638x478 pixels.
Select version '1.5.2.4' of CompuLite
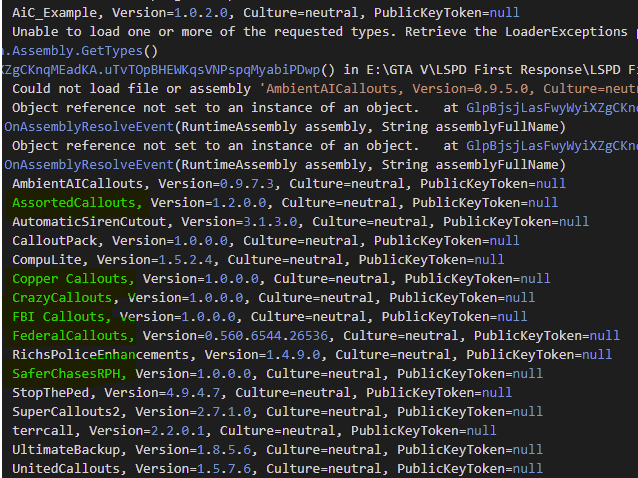[x=185, y=260]
